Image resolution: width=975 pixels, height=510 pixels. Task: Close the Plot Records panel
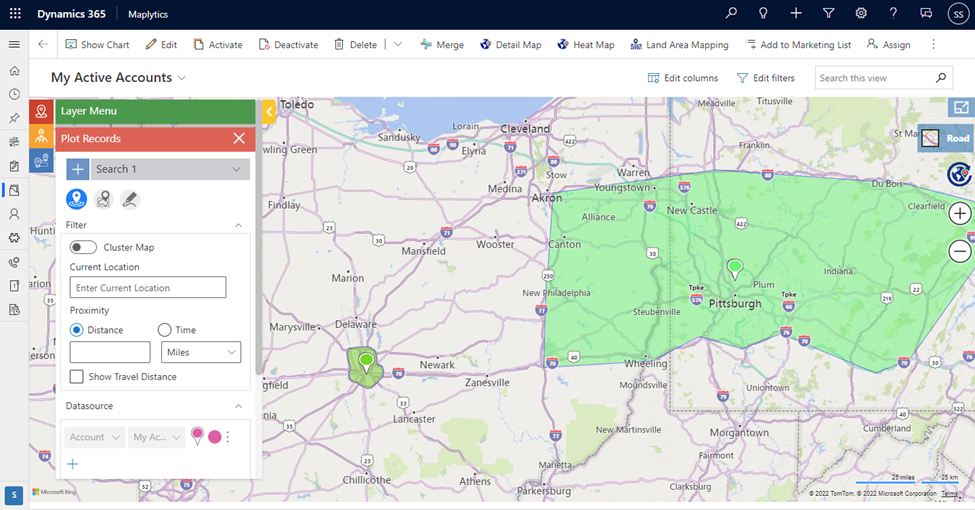click(x=239, y=138)
